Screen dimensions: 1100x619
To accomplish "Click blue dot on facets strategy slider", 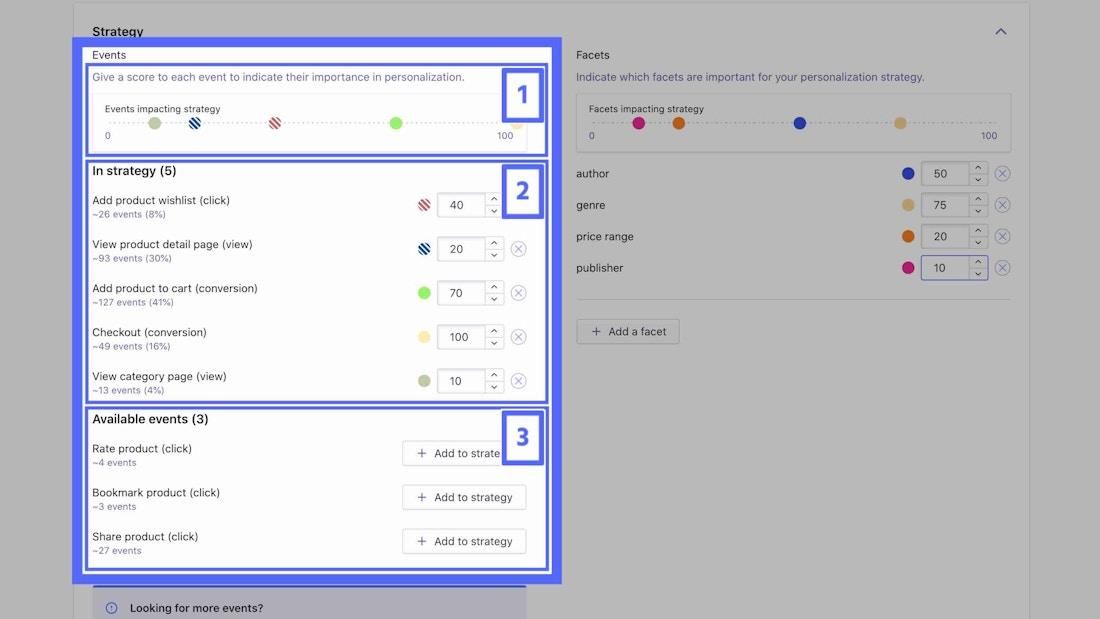I will (800, 124).
